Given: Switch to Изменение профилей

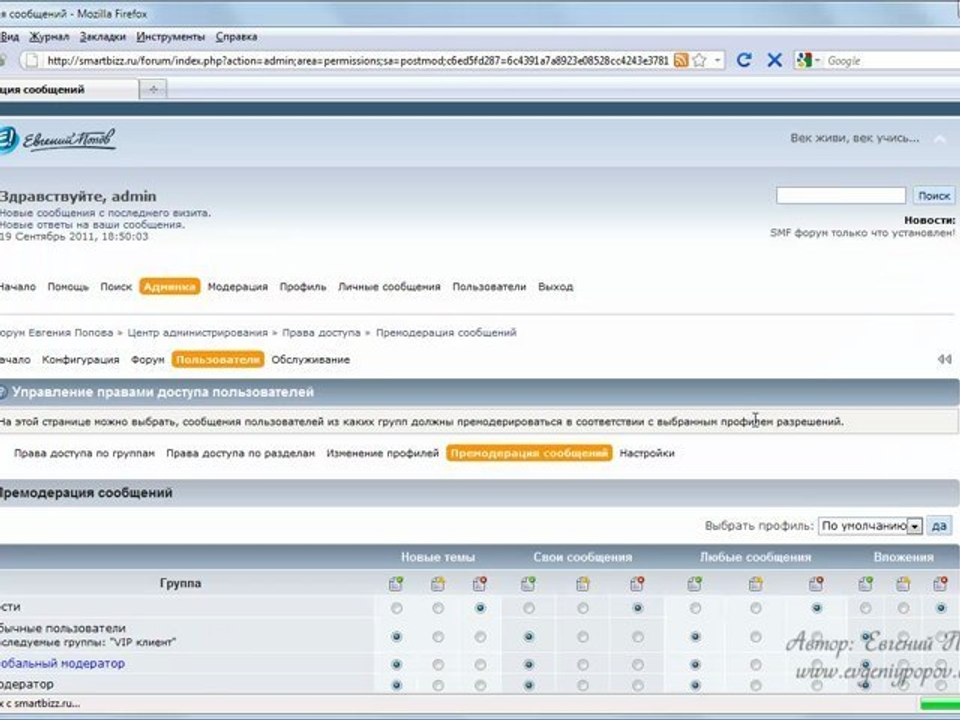Looking at the screenshot, I should (382, 453).
